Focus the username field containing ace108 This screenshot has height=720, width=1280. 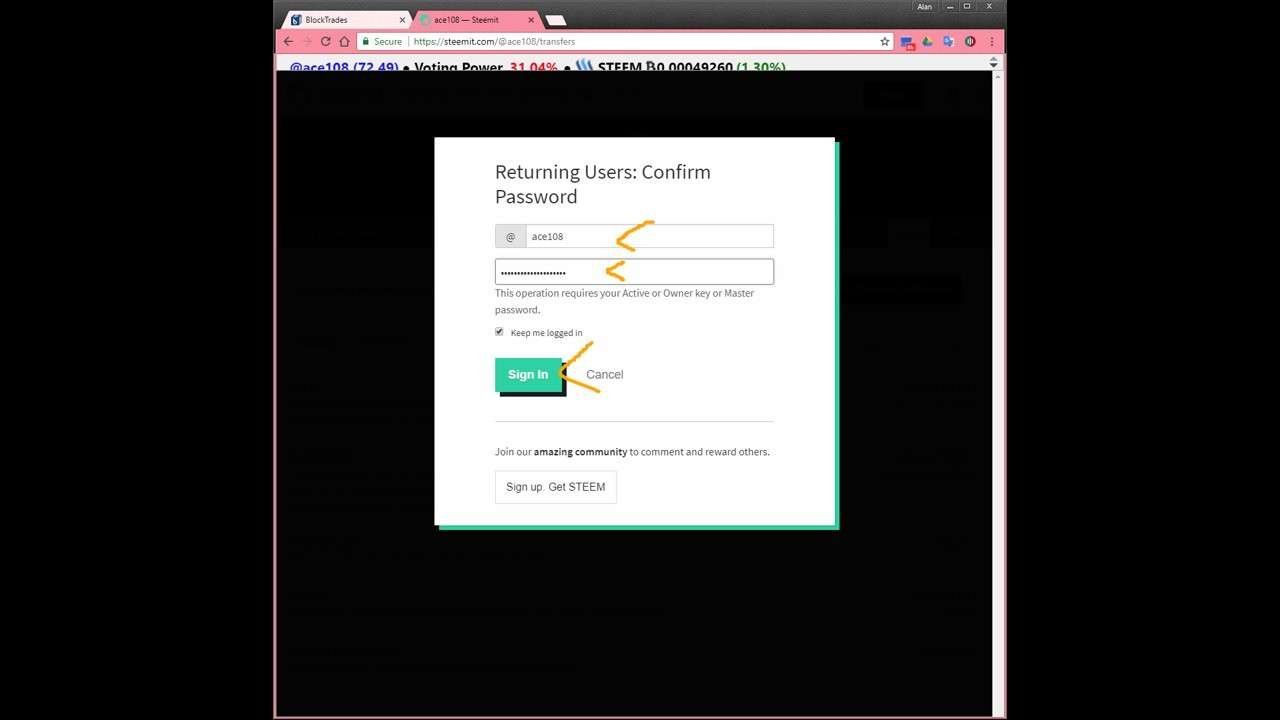coord(649,236)
